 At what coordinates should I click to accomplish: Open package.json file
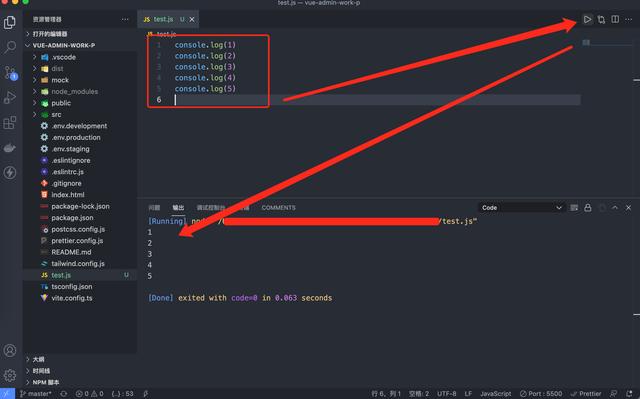pyautogui.click(x=80, y=218)
